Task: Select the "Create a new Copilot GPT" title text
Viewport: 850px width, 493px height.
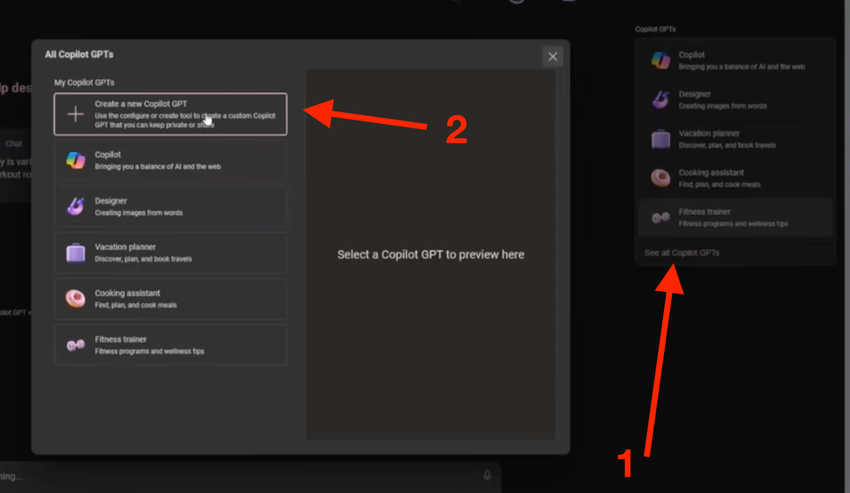Action: [141, 104]
